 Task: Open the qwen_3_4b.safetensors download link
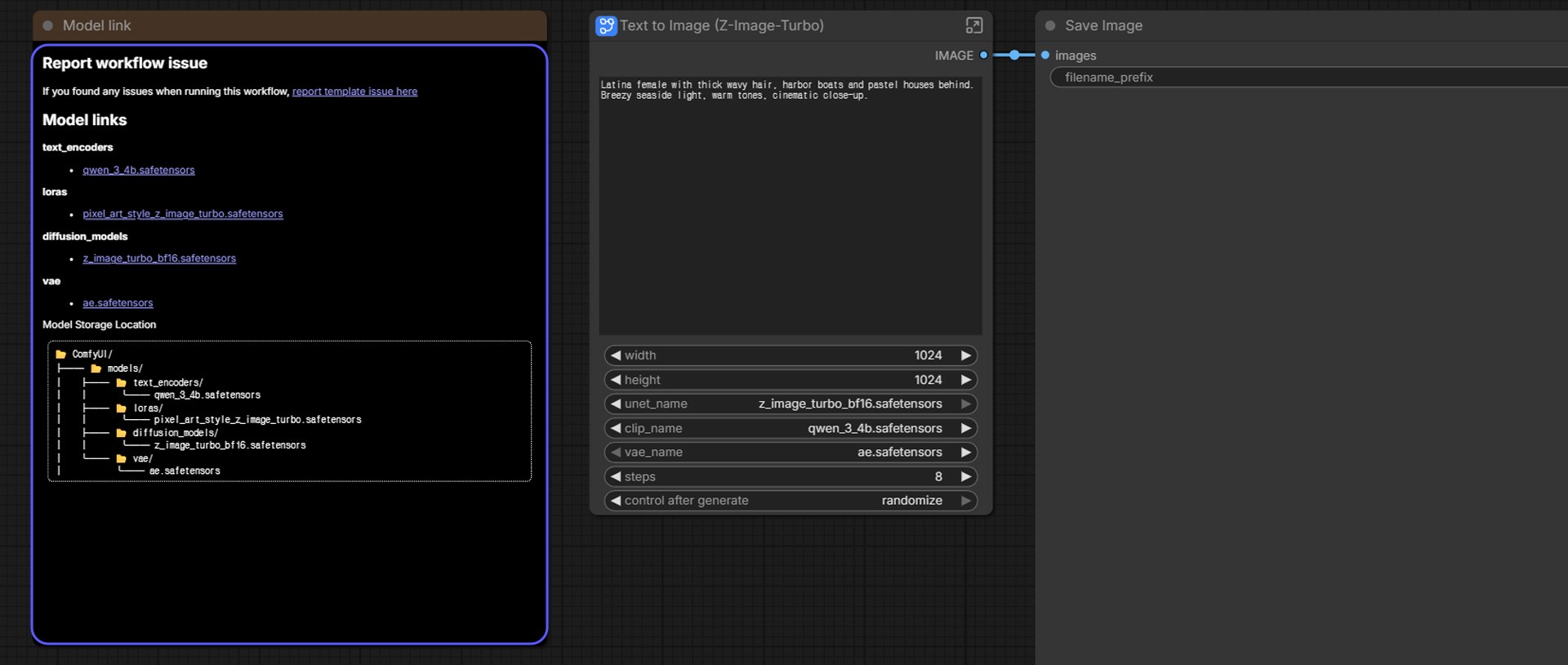click(x=139, y=170)
